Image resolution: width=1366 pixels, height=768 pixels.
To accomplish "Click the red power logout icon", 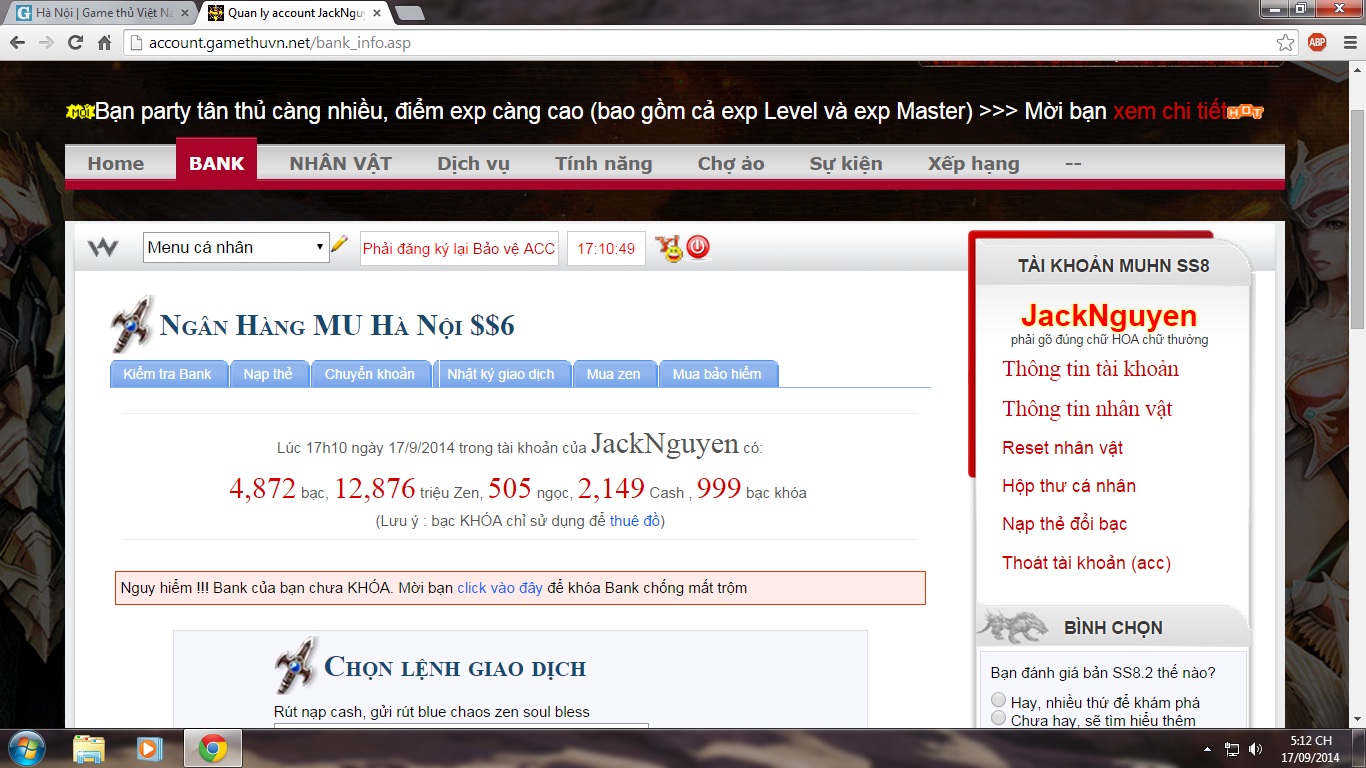I will click(x=698, y=247).
